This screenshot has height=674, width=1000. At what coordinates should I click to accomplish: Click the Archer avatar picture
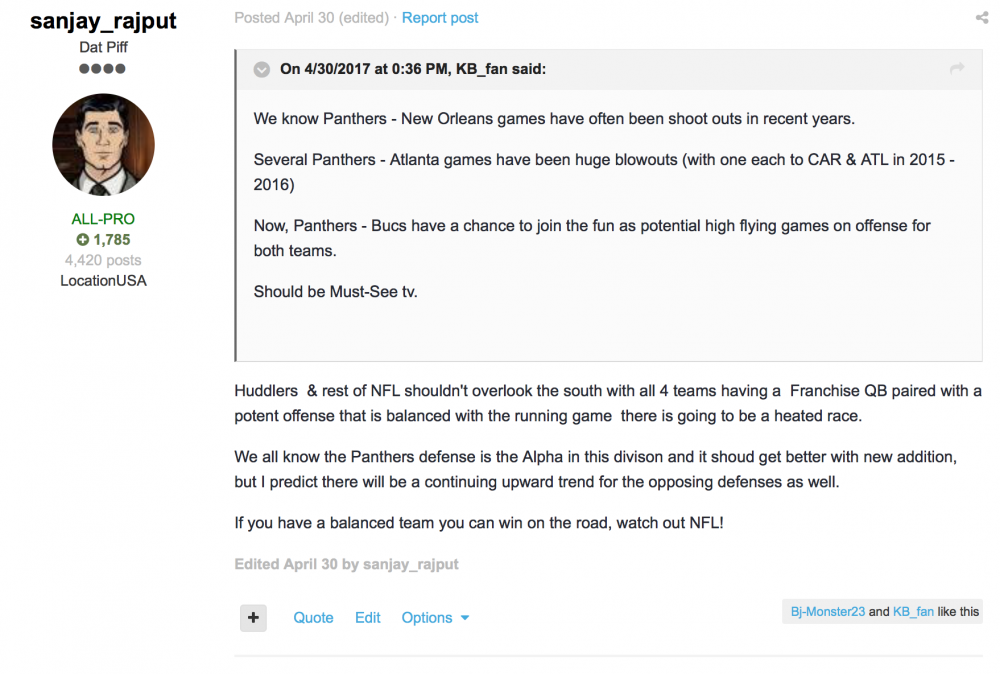pos(103,145)
